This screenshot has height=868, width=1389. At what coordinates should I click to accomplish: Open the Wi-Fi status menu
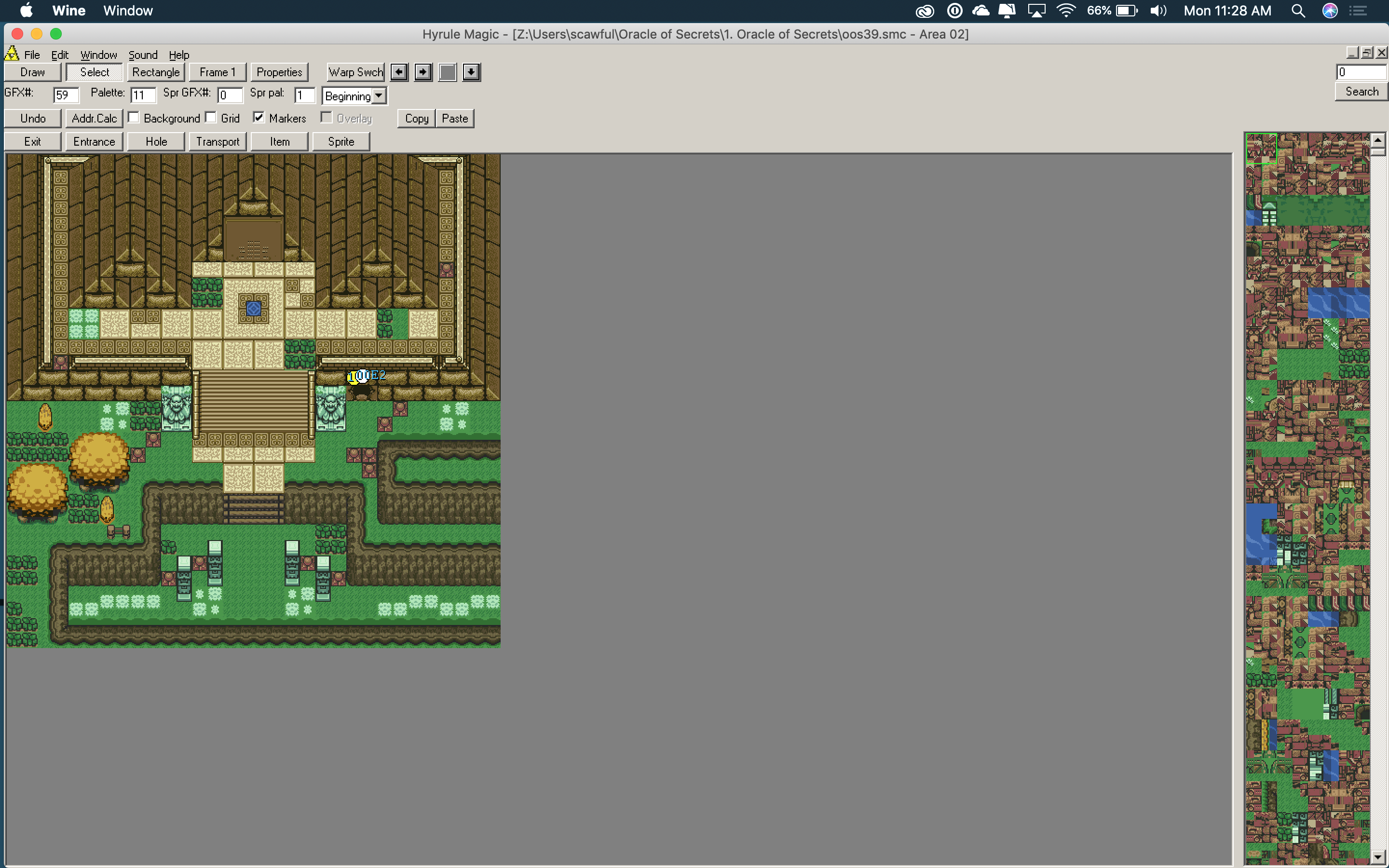pyautogui.click(x=1066, y=11)
